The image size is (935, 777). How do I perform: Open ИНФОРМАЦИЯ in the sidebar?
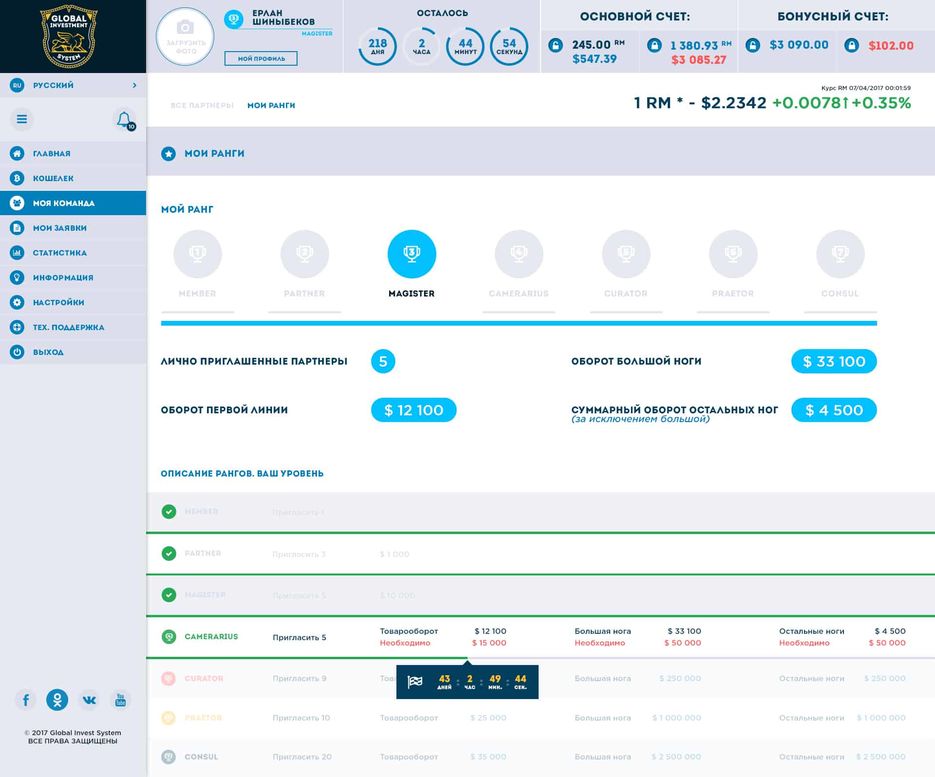click(73, 277)
